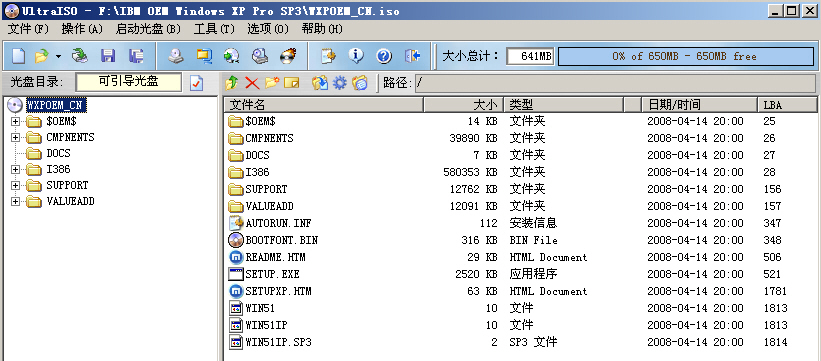Click the folder with blue disc icon
Viewport: 821px width, 361px height.
[x=360, y=82]
